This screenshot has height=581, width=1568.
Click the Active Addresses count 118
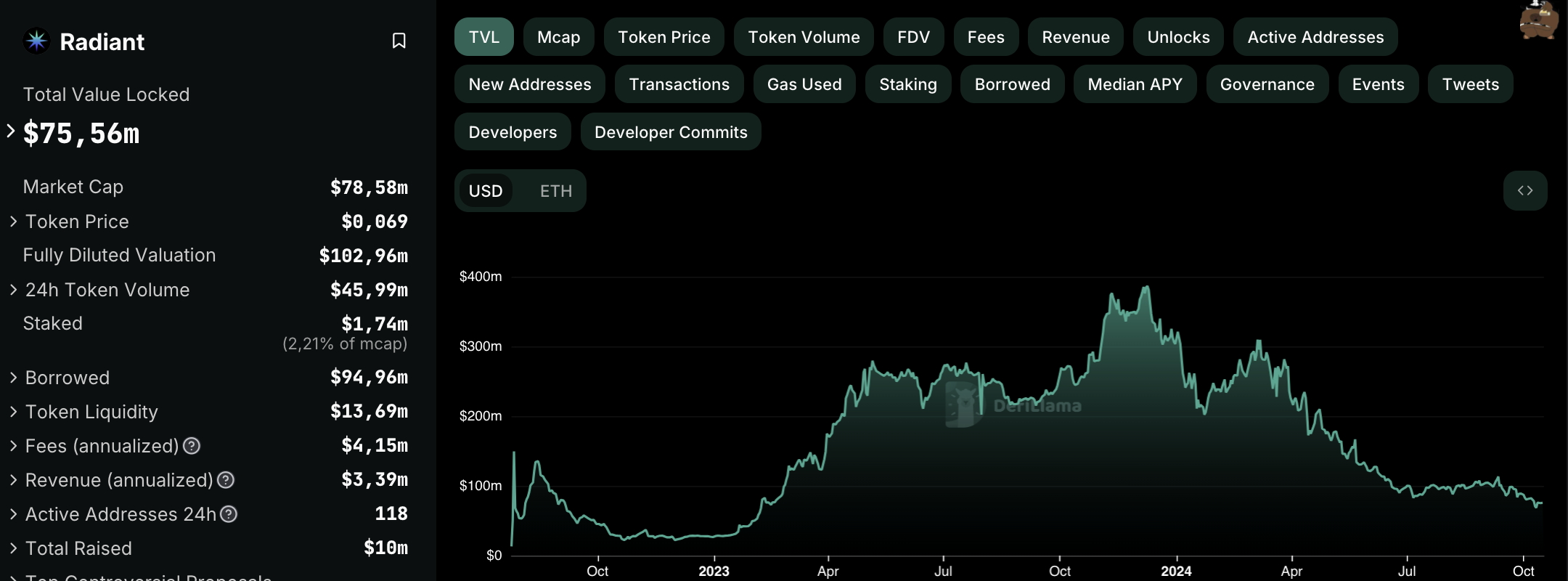click(391, 513)
